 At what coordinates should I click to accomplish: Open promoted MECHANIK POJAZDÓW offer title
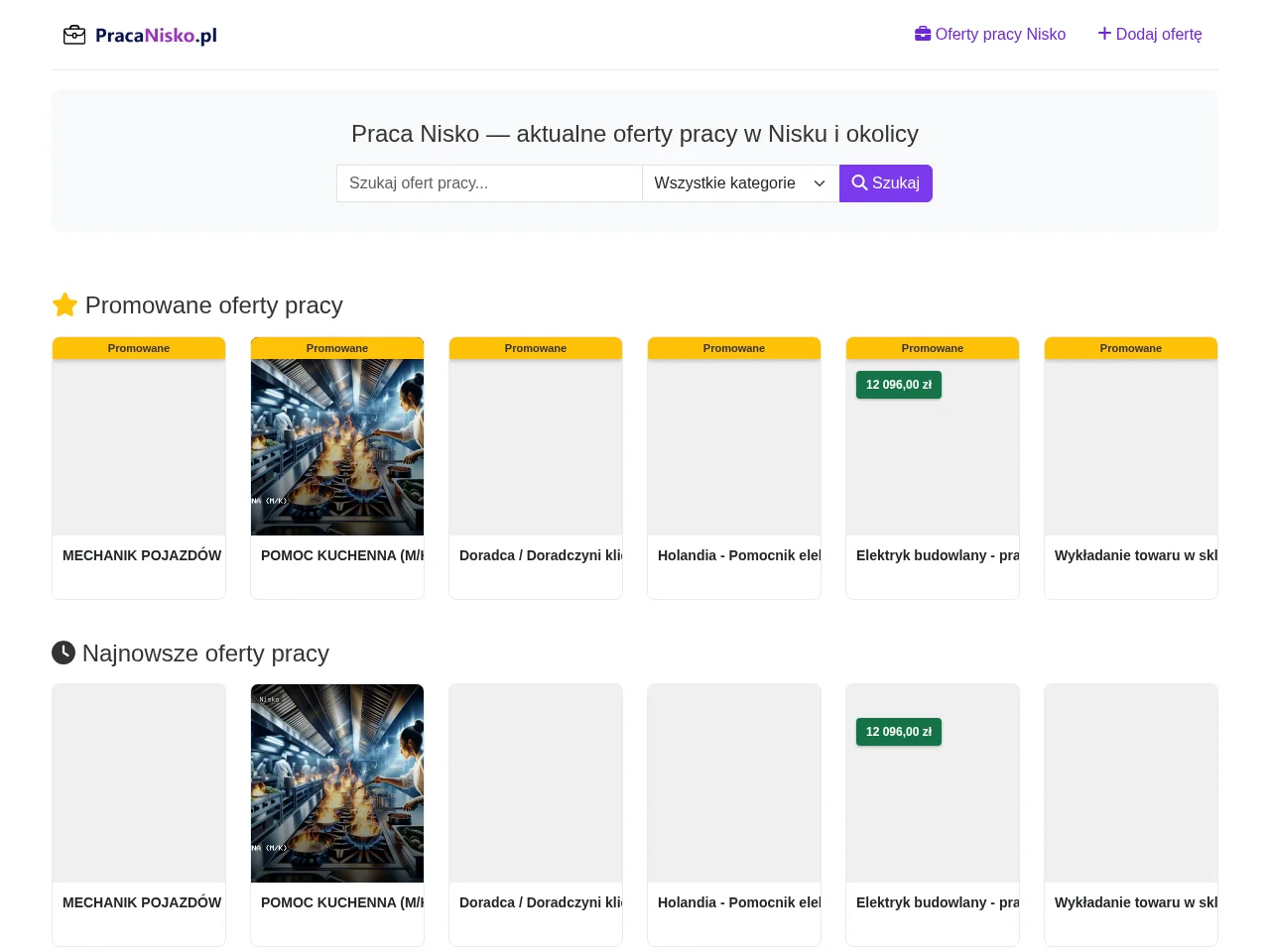(142, 555)
